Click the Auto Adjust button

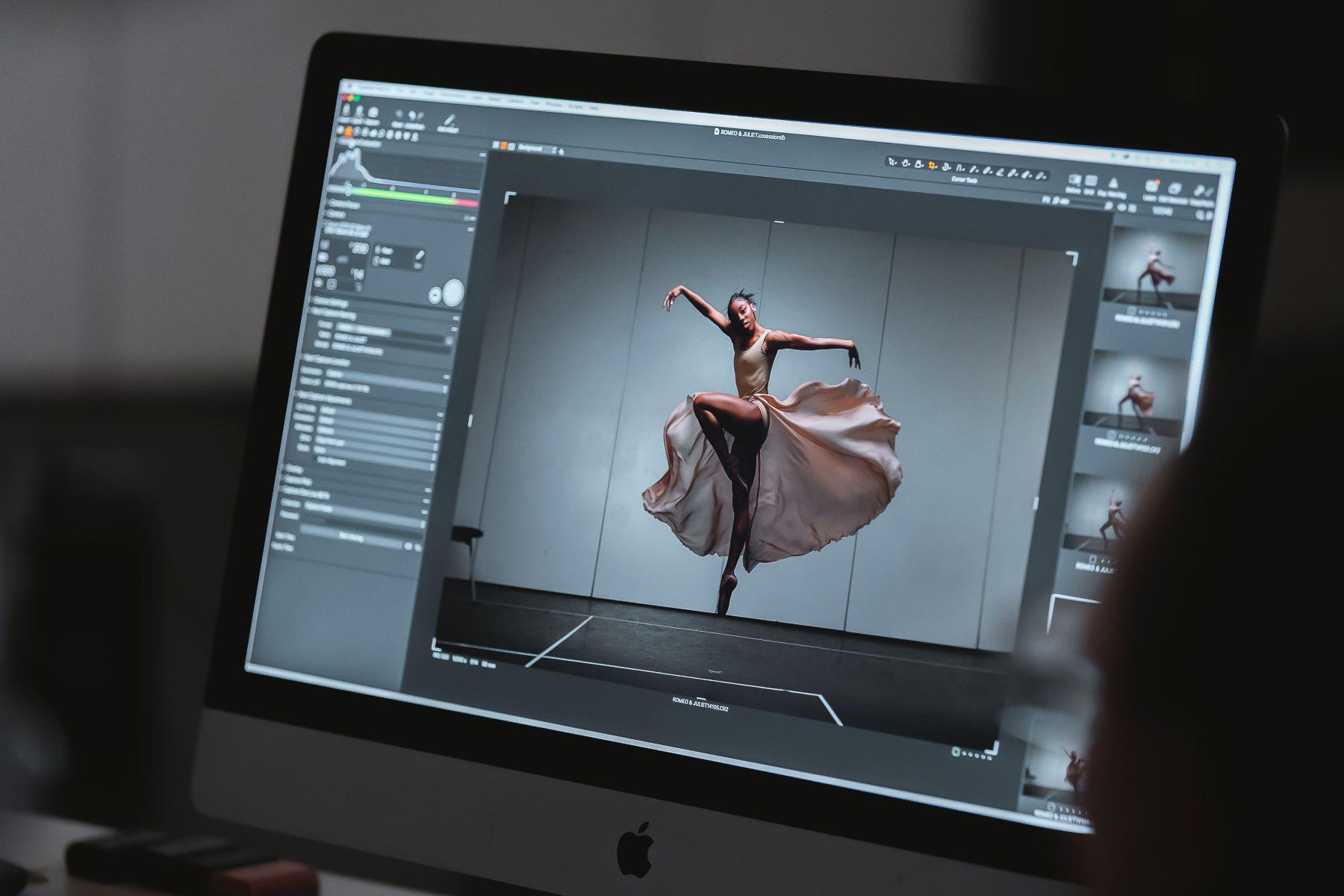point(349,537)
